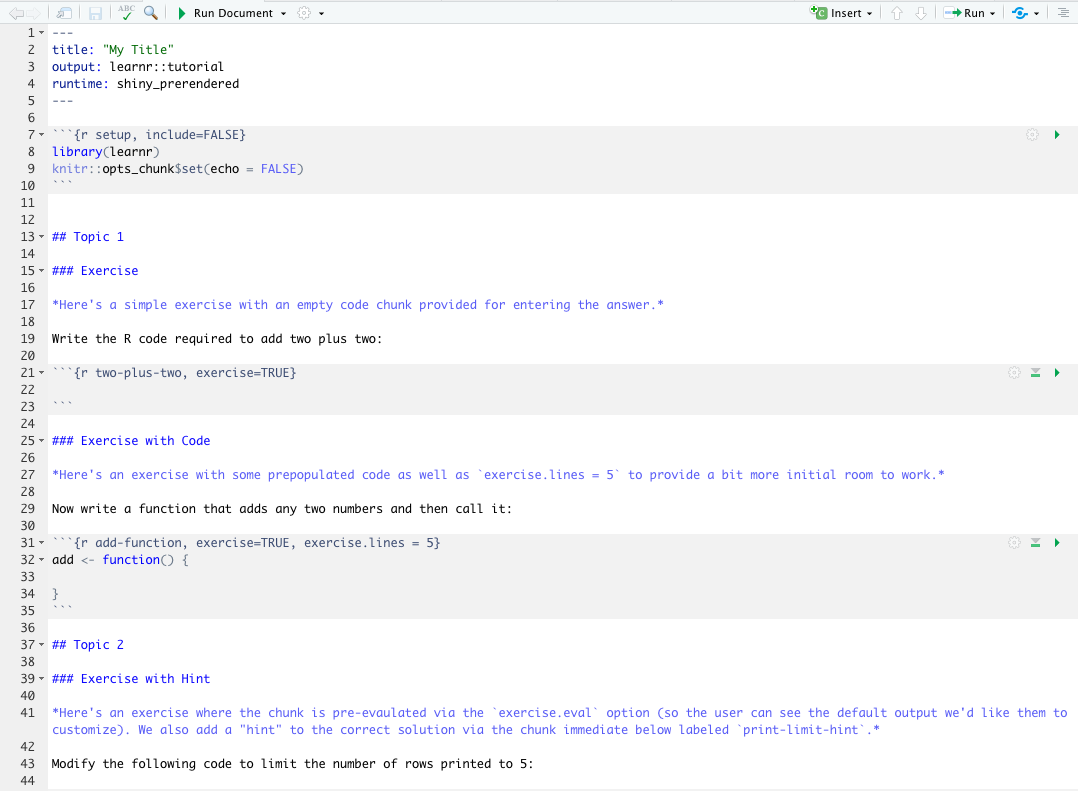Viewport: 1078px width, 791px height.
Task: Go to previous chunk with up arrow
Action: pyautogui.click(x=896, y=13)
